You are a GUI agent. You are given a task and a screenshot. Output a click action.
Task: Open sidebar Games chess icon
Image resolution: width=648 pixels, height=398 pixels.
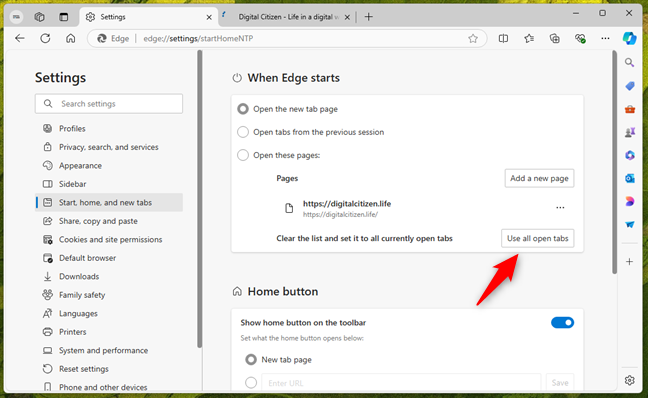click(629, 132)
